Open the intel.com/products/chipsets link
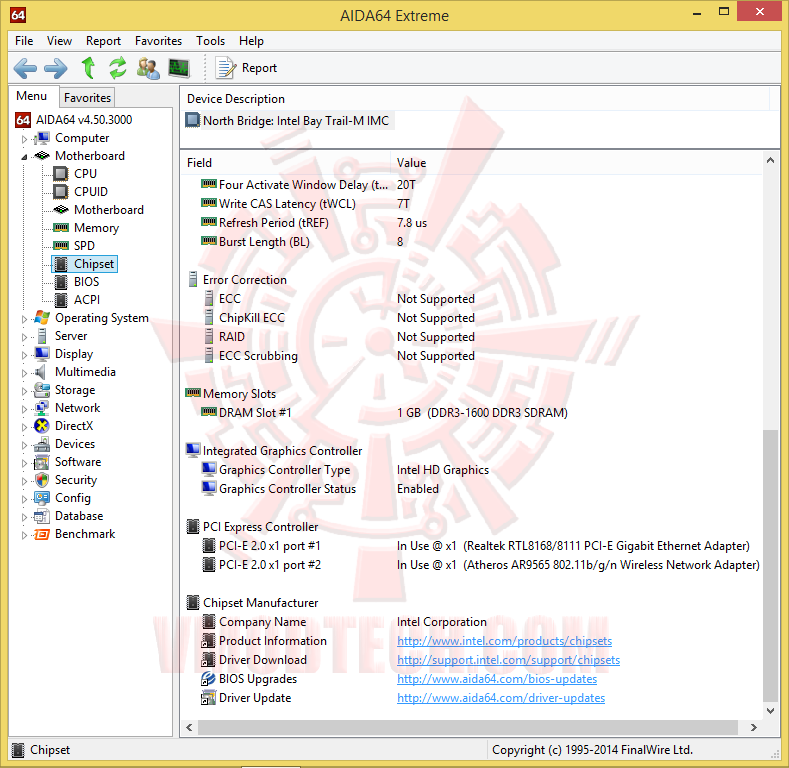 pyautogui.click(x=504, y=641)
